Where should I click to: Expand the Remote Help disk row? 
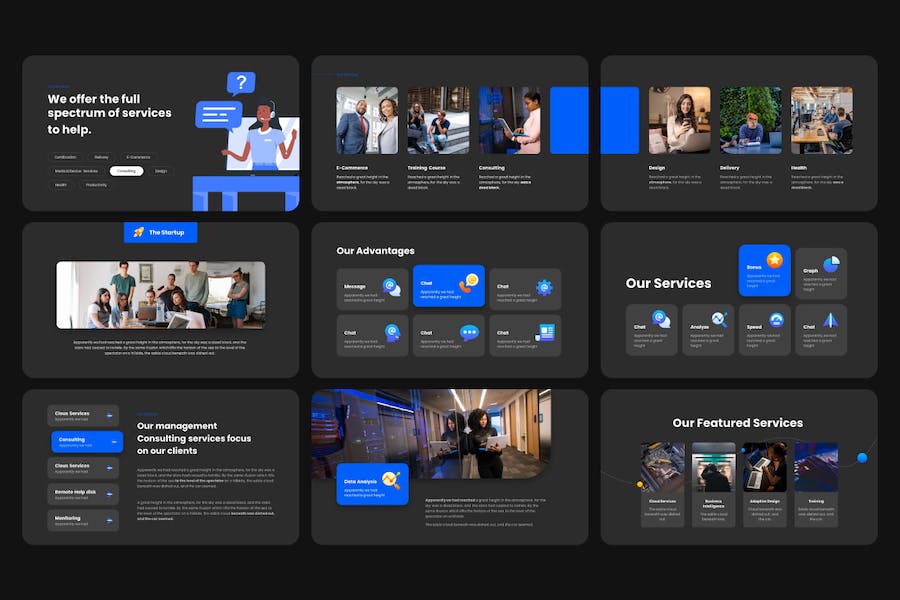coord(110,494)
